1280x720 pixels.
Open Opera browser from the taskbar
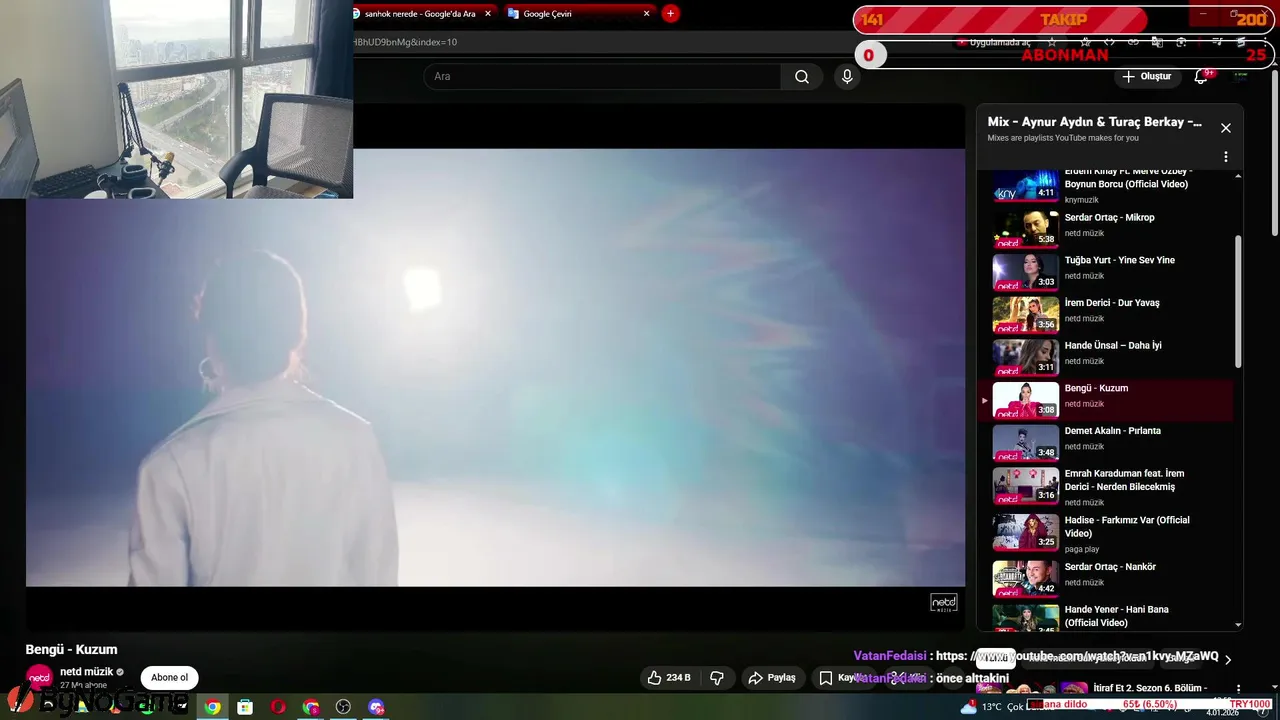coord(278,707)
